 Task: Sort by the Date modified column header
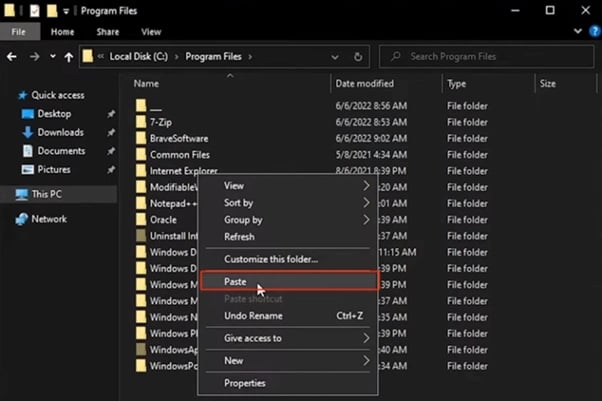[364, 84]
